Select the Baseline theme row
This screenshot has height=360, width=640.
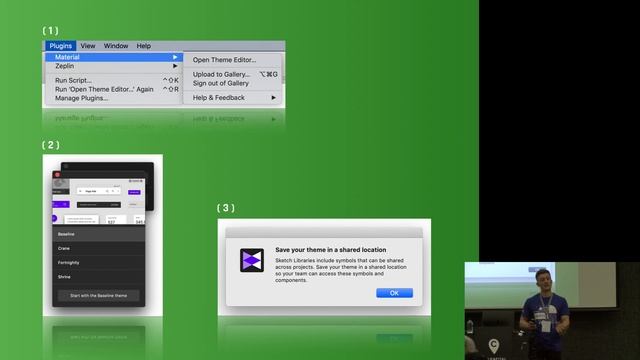click(98, 234)
